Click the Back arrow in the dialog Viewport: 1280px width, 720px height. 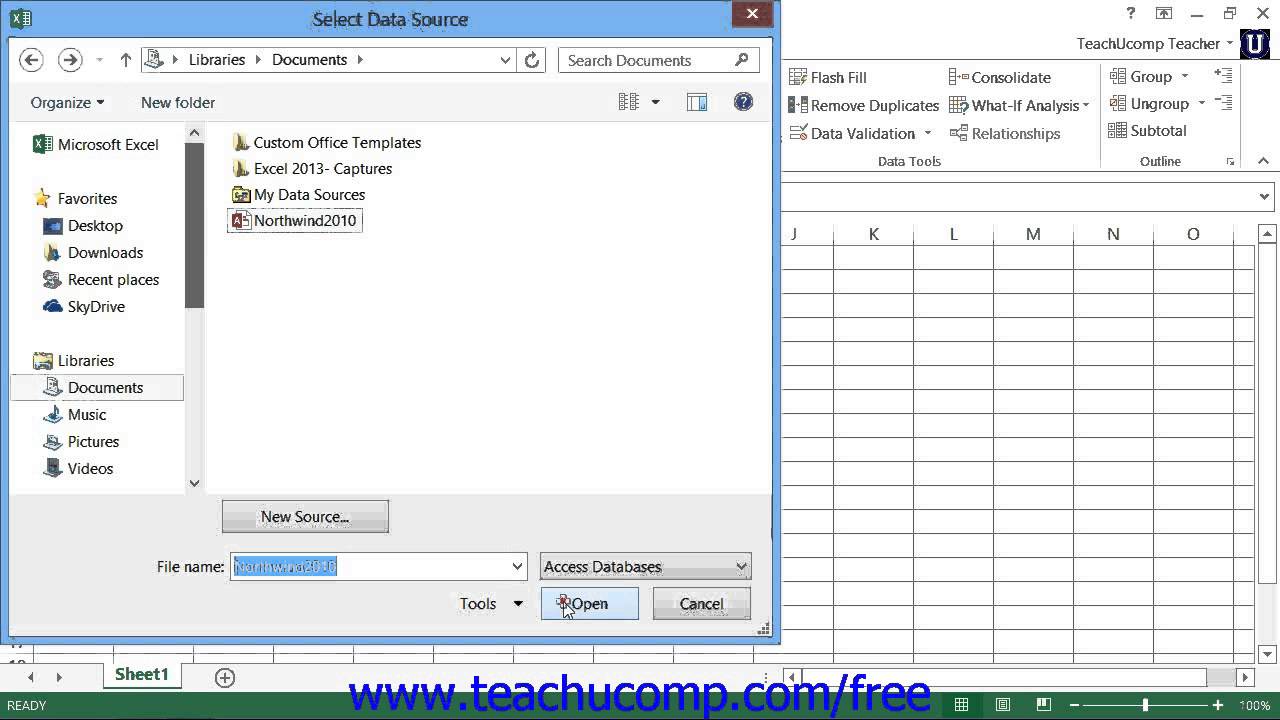(31, 60)
